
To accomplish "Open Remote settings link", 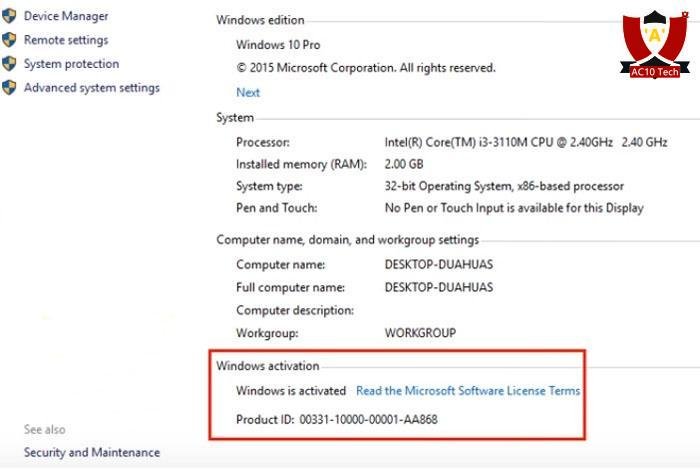I will pos(66,40).
